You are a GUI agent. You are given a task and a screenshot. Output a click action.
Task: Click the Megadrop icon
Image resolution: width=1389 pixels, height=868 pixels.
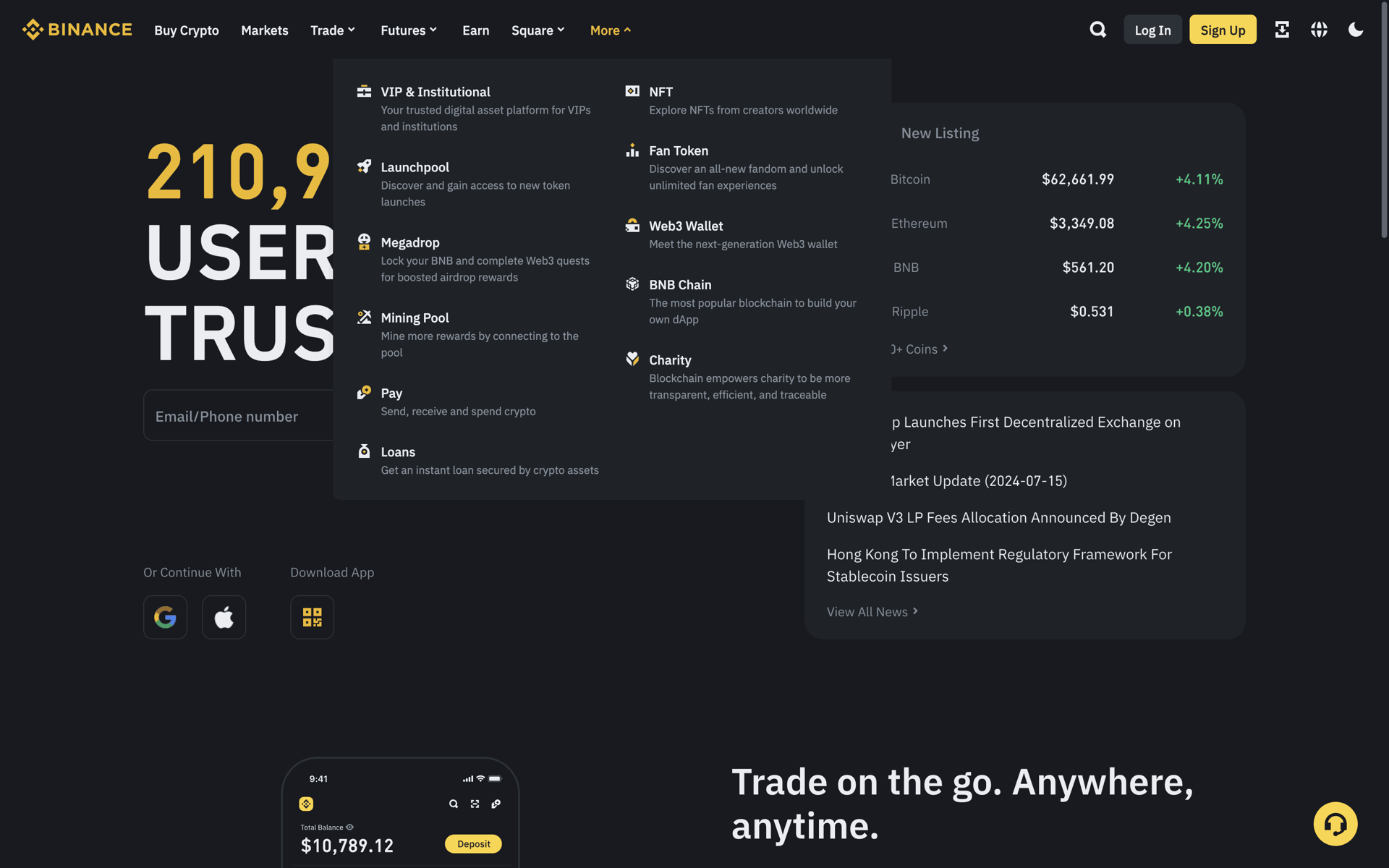[364, 242]
